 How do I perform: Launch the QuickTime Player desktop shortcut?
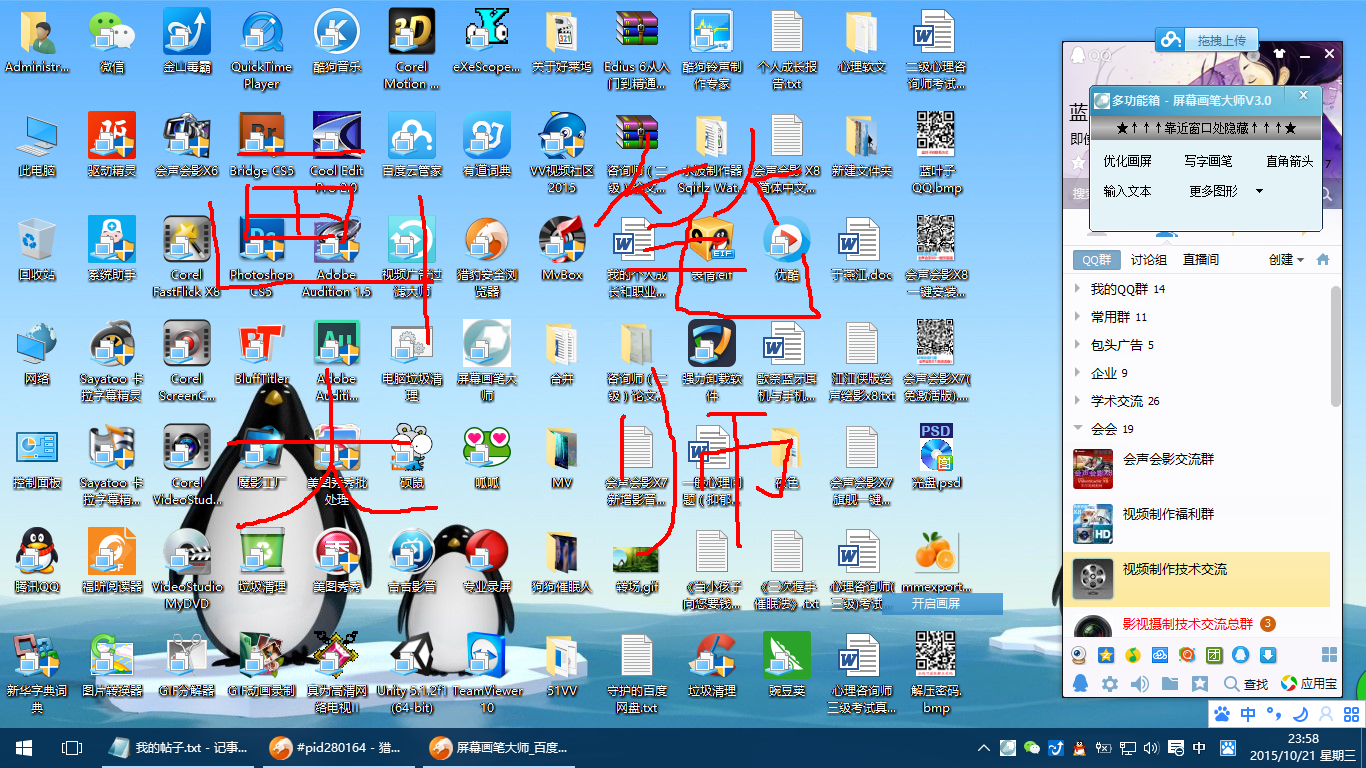pyautogui.click(x=262, y=49)
